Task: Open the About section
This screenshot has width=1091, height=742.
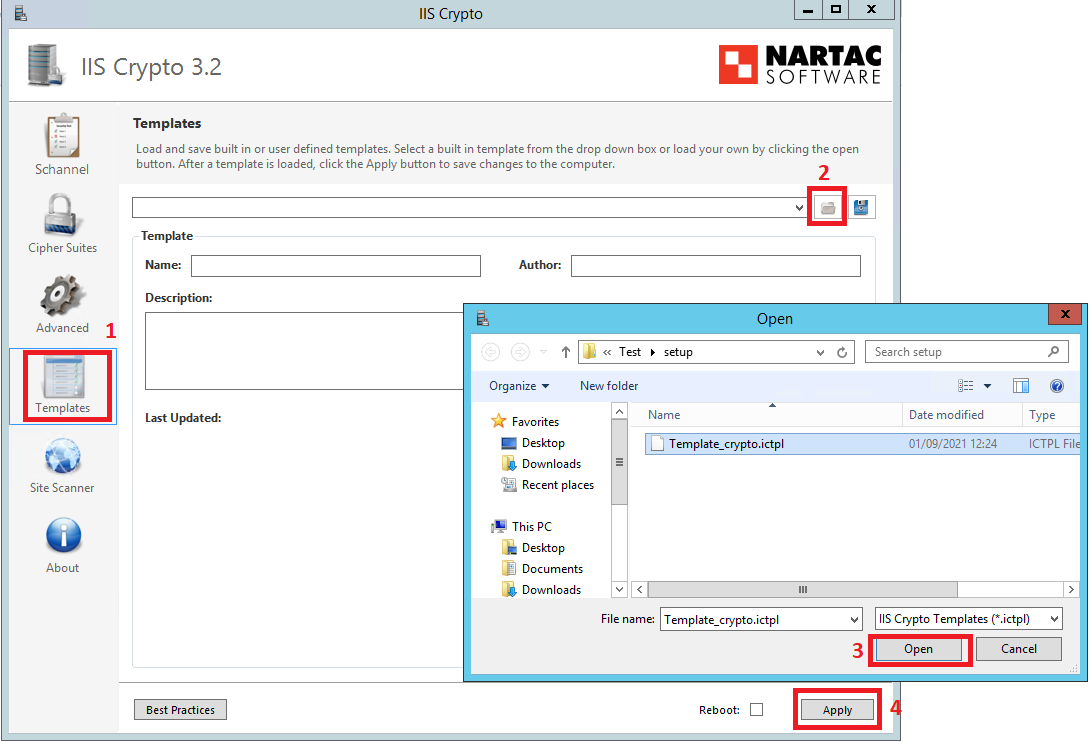Action: pyautogui.click(x=63, y=546)
